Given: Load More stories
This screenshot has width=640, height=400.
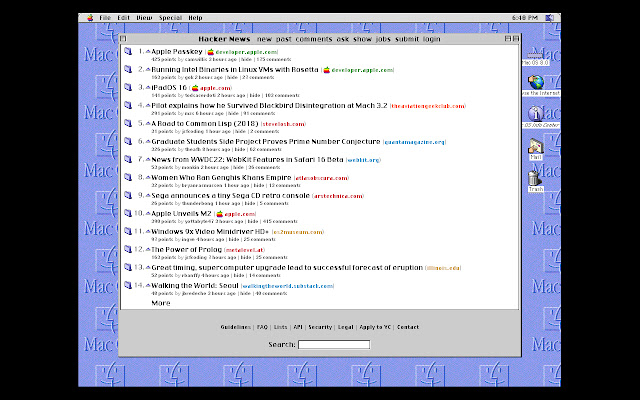Looking at the screenshot, I should [161, 303].
